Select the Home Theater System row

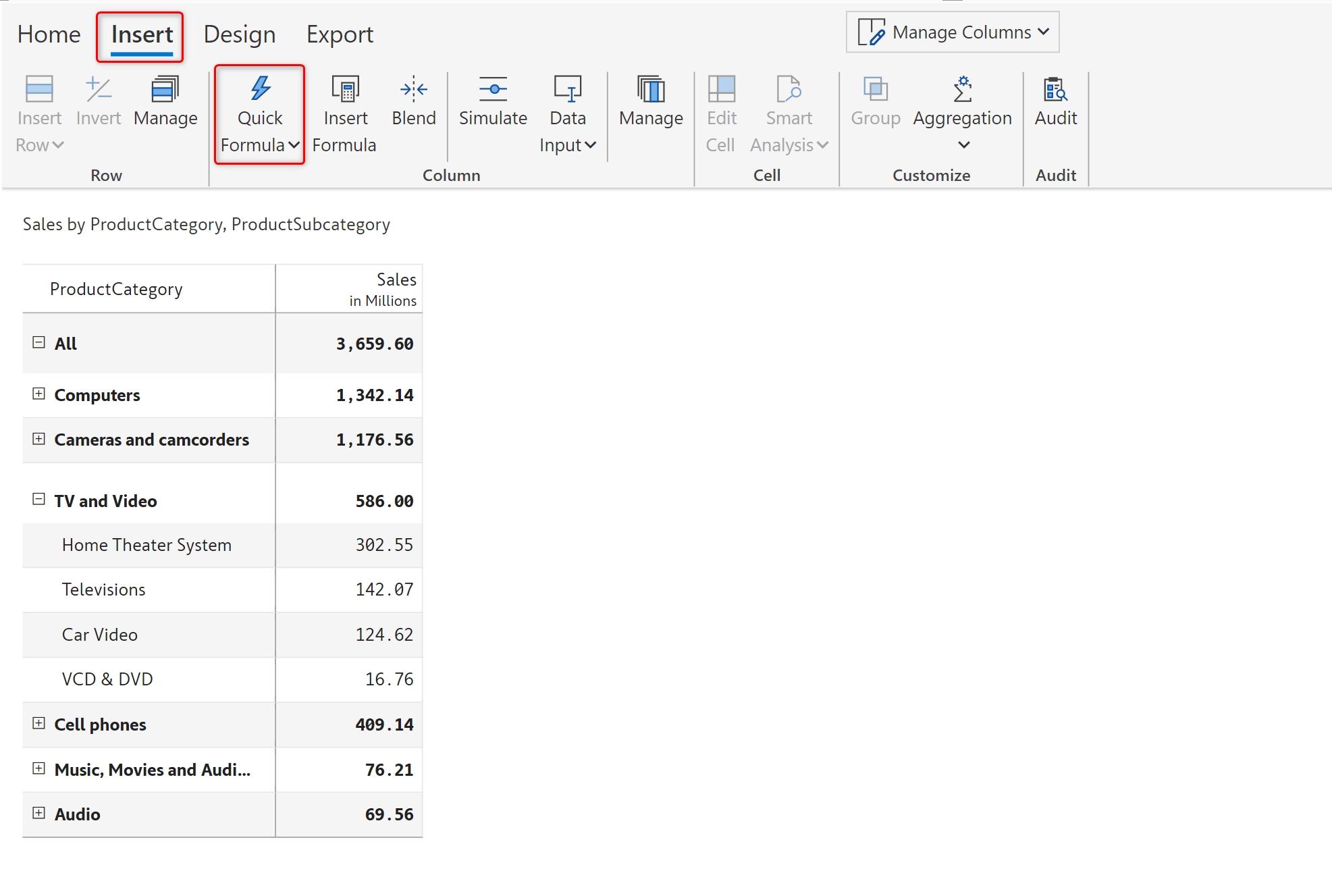tap(146, 545)
